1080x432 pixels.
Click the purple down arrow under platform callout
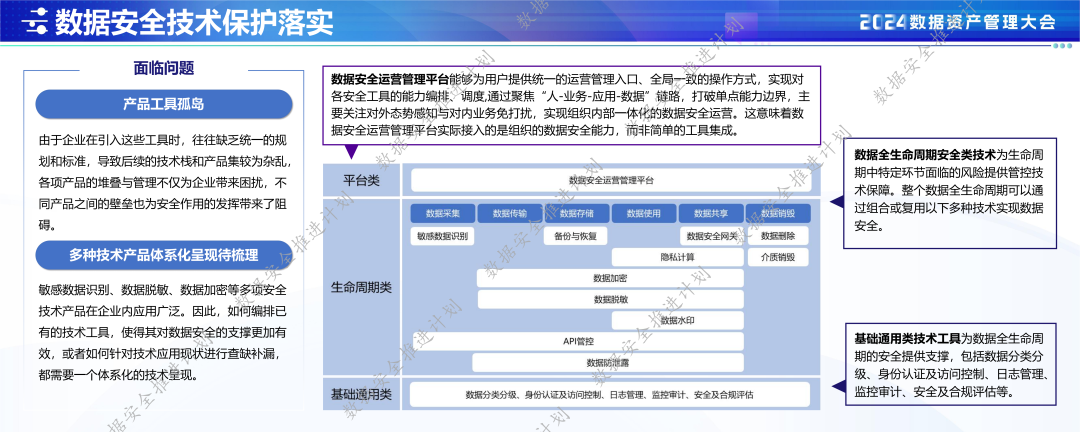pos(351,152)
